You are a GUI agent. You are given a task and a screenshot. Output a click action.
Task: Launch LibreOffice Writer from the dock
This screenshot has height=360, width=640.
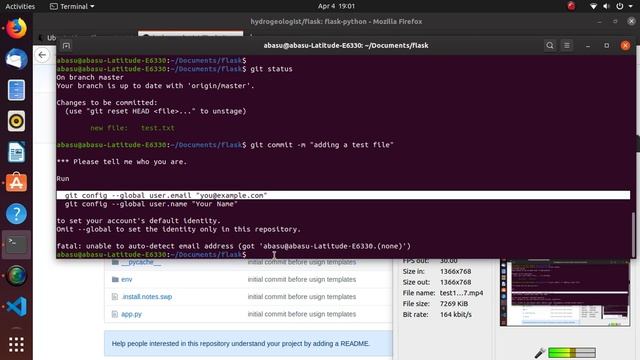16,152
